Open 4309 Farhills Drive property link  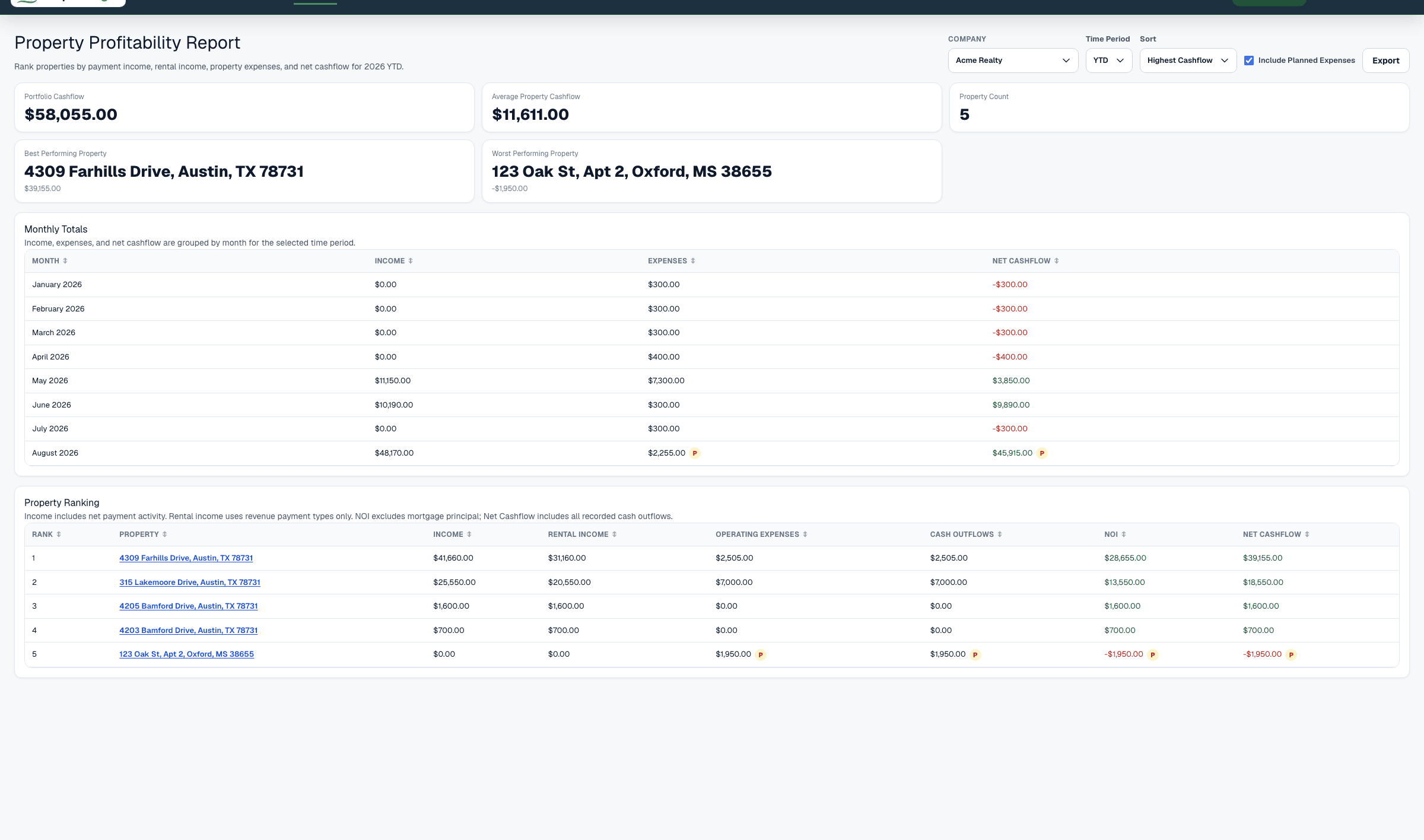[x=186, y=558]
